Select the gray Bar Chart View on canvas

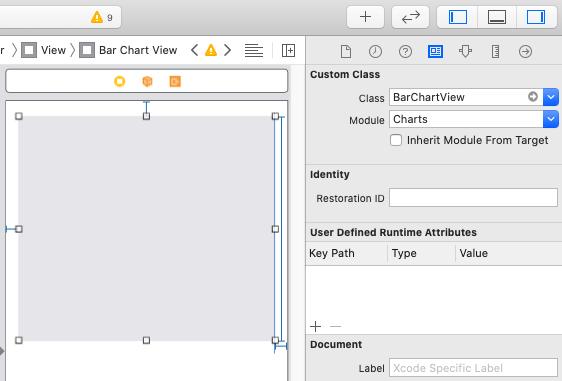click(147, 228)
